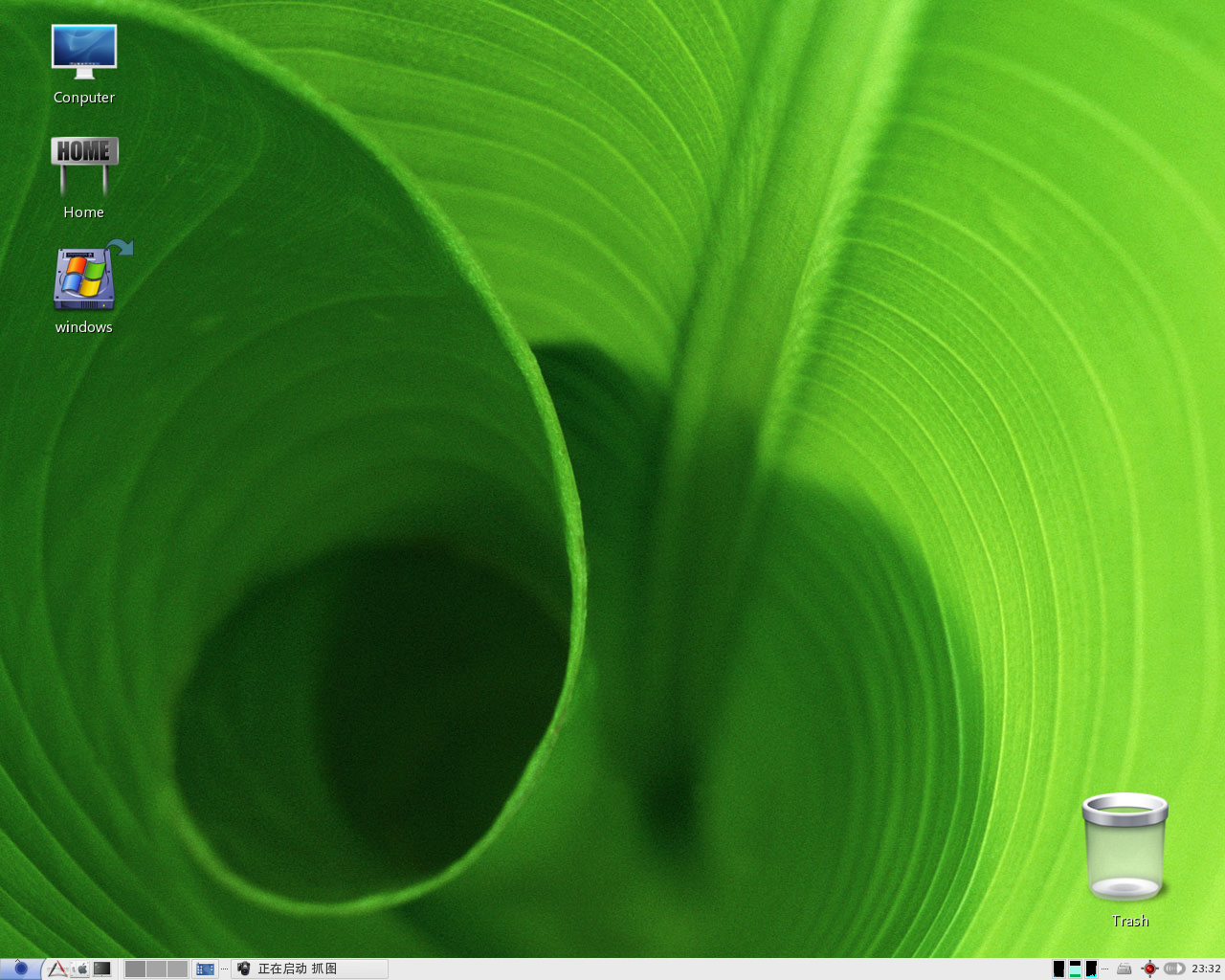Click the red target tray icon

coord(1149,969)
